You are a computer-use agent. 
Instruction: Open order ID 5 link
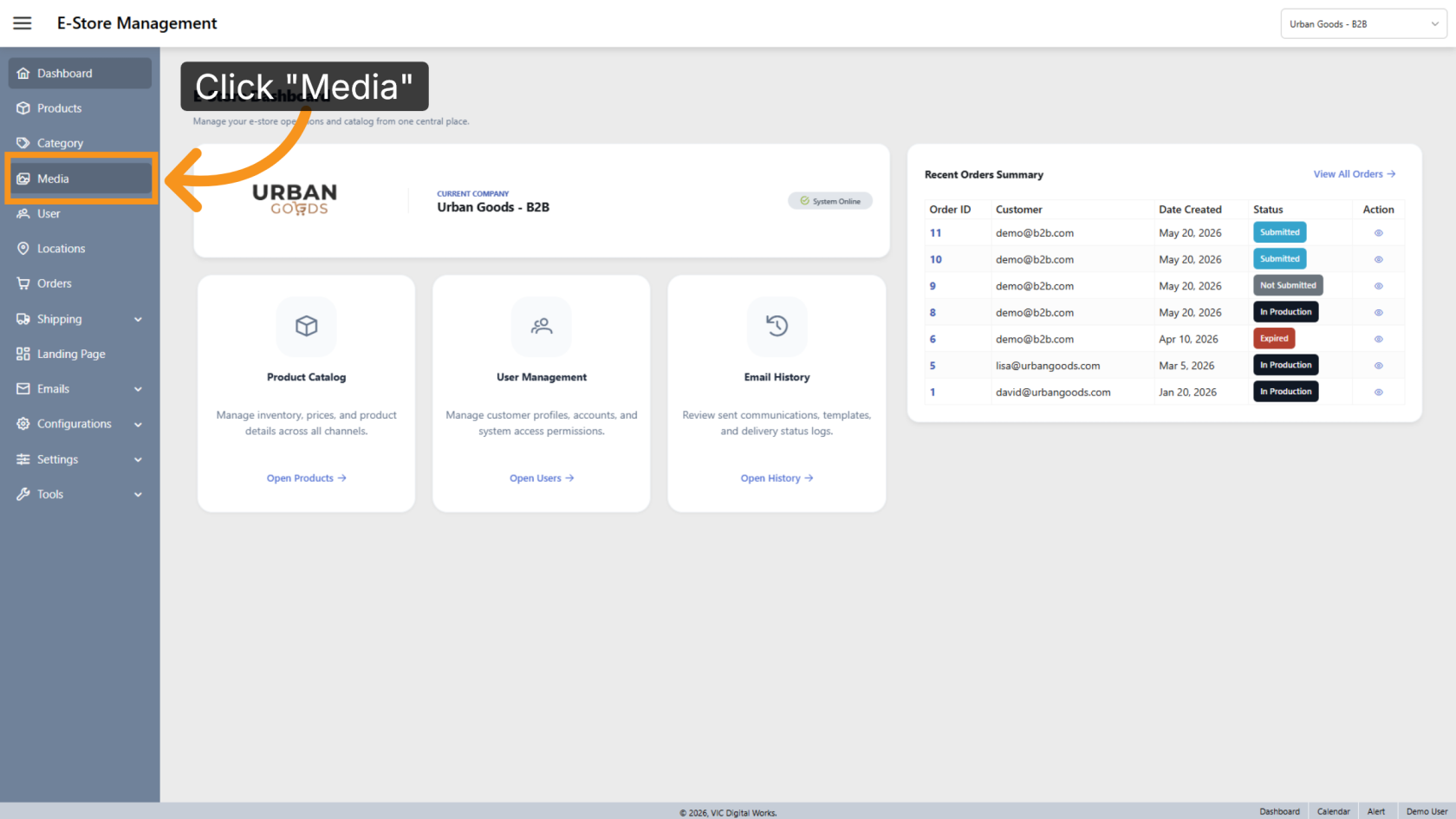click(x=933, y=366)
